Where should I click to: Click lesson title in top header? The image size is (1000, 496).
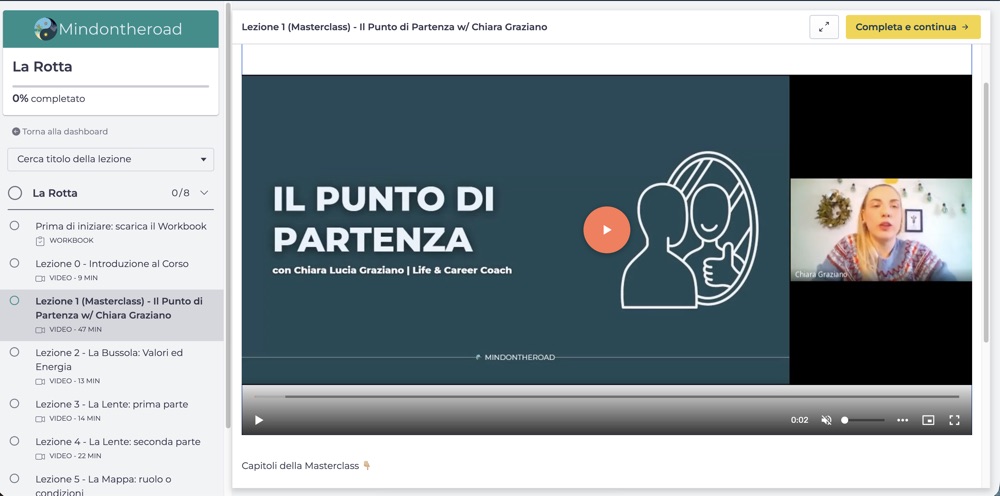pos(394,27)
